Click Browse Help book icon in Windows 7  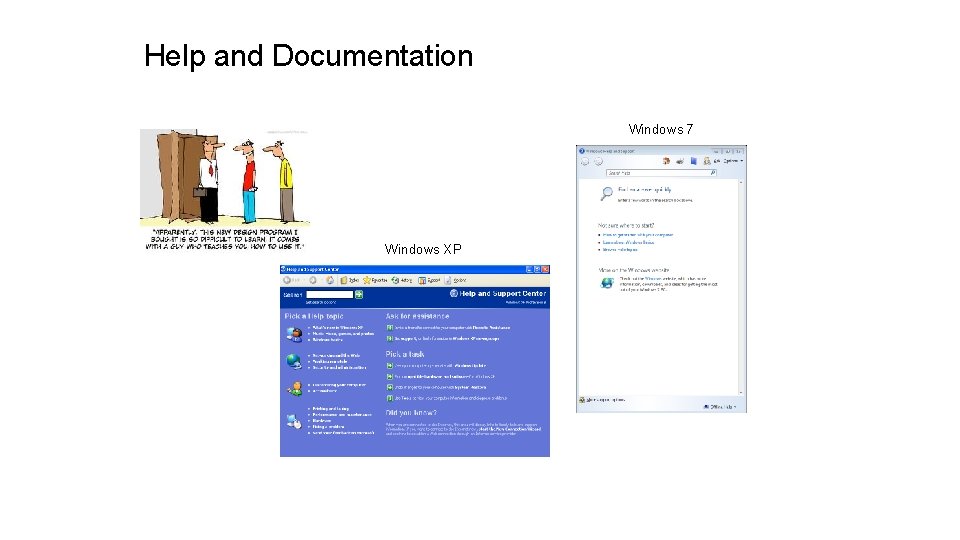(694, 161)
